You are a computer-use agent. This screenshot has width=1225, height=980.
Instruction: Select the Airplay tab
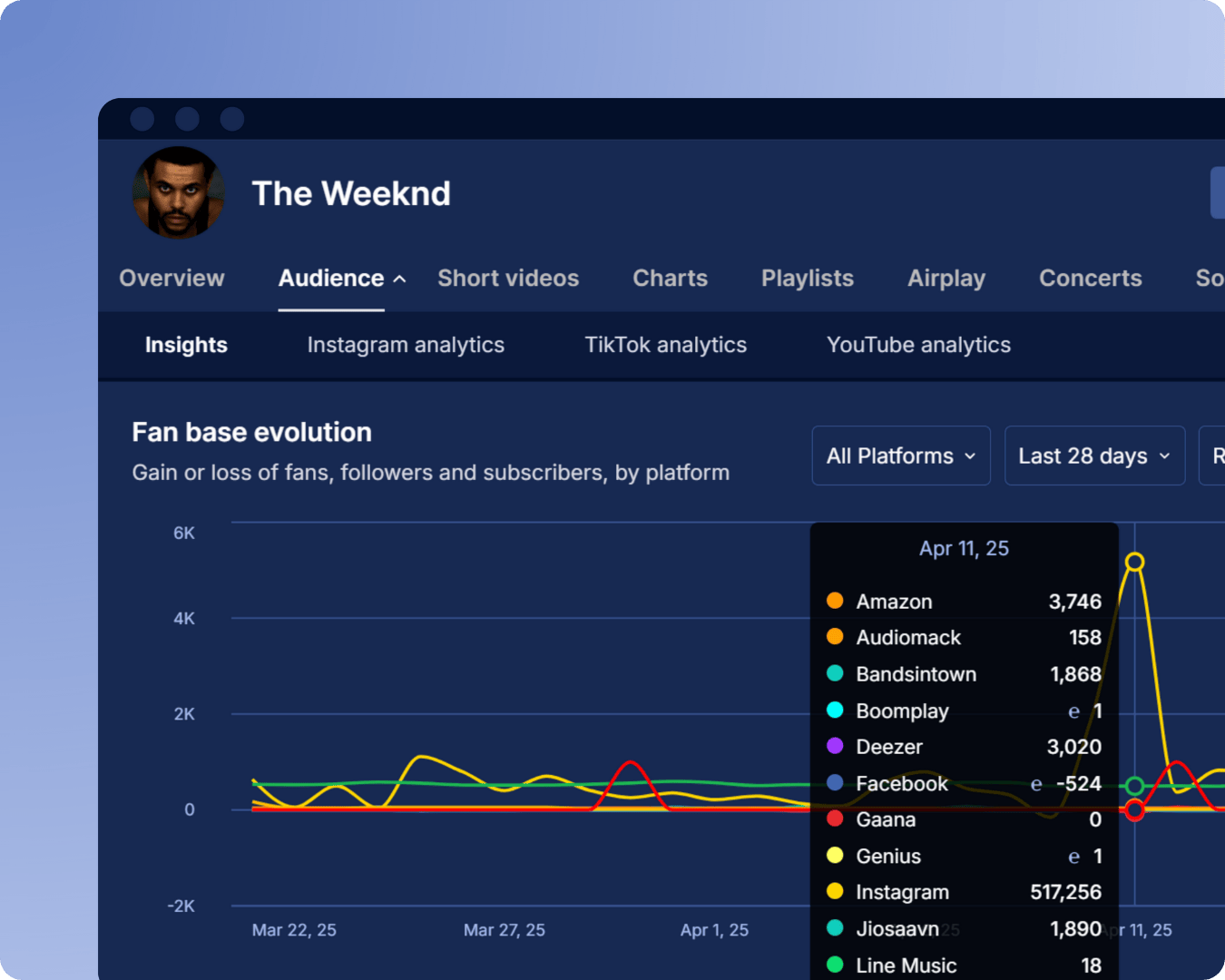pyautogui.click(x=946, y=279)
